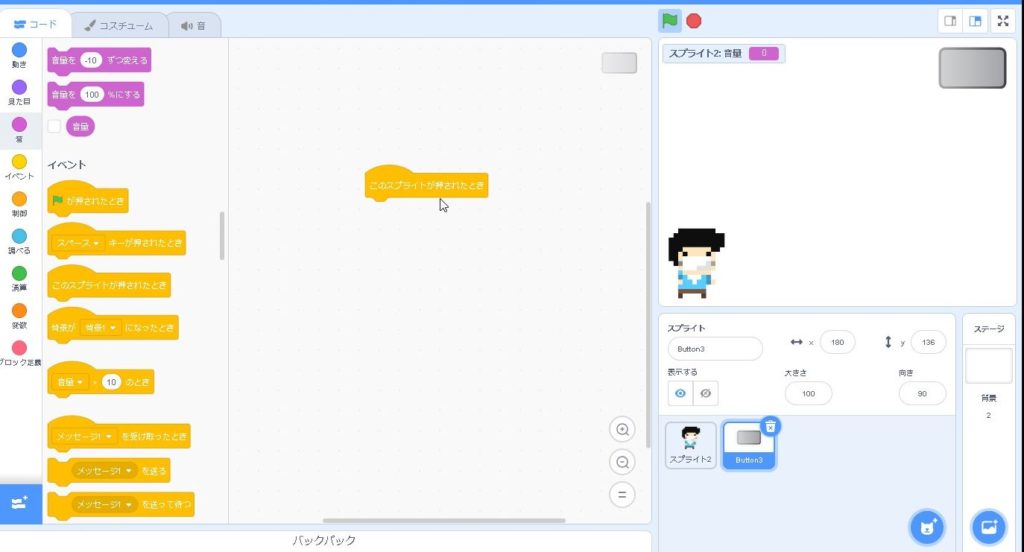Image resolution: width=1024 pixels, height=552 pixels.
Task: Switch to the コスチューム tab
Action: (119, 25)
